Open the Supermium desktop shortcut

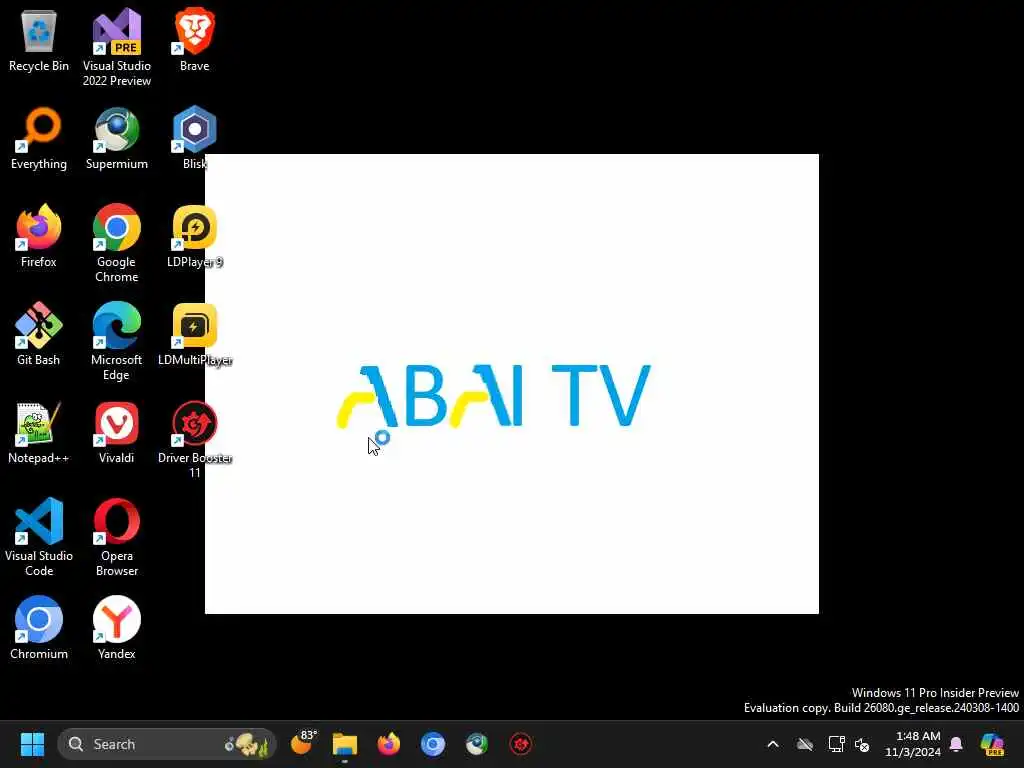[117, 138]
